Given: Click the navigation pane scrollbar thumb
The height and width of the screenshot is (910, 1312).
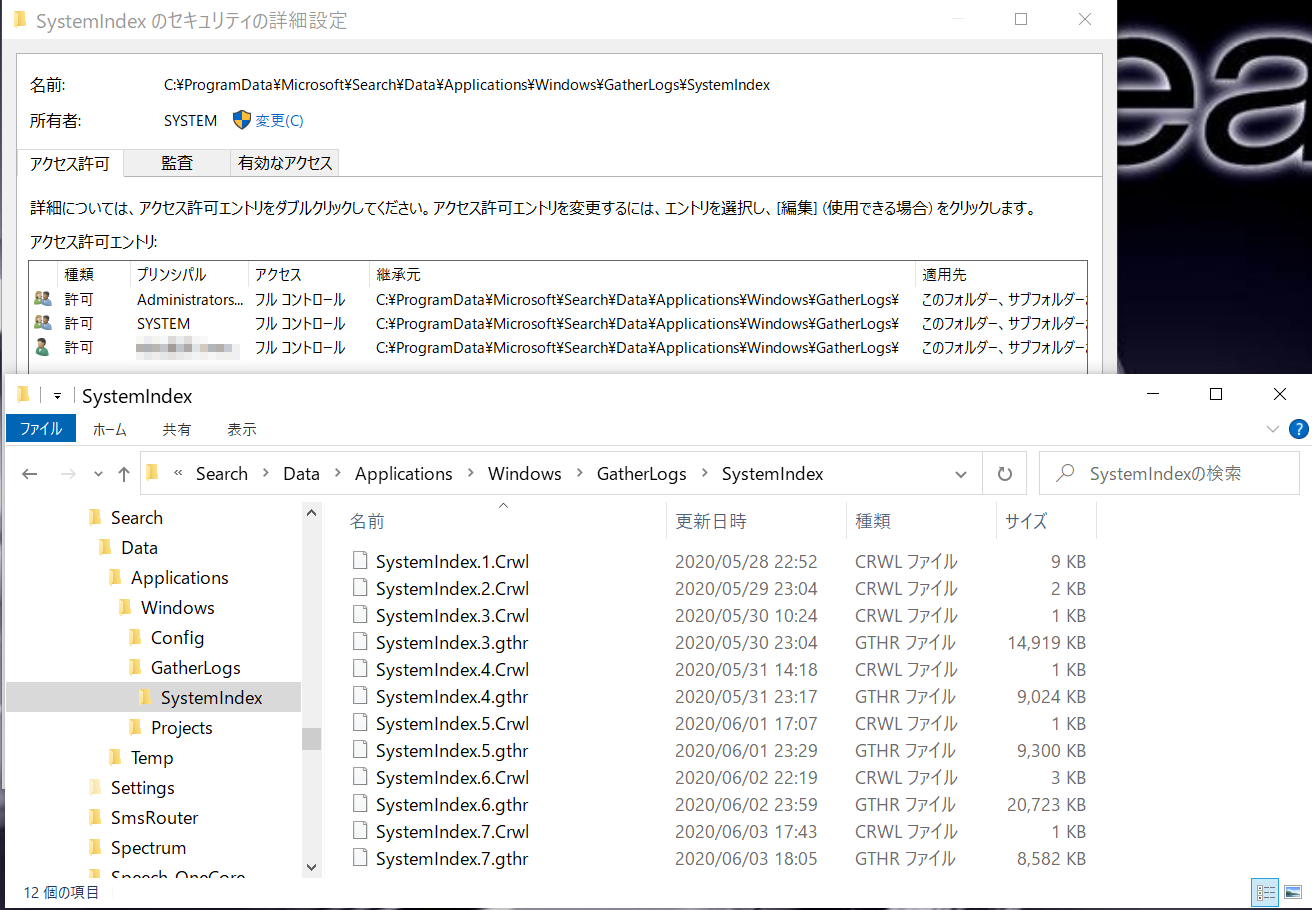Looking at the screenshot, I should (312, 739).
